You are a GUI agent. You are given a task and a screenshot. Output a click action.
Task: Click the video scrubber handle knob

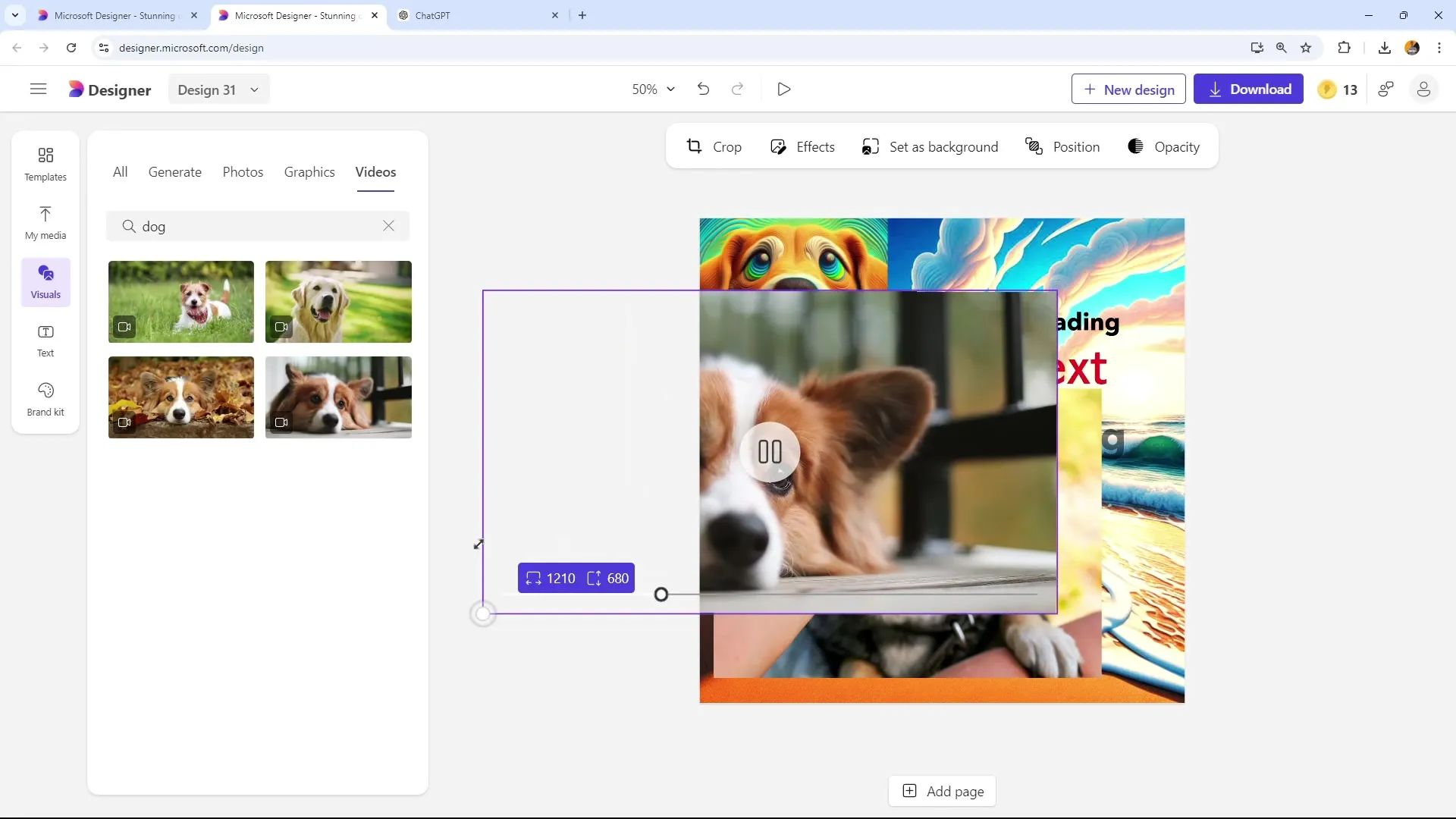click(x=661, y=595)
